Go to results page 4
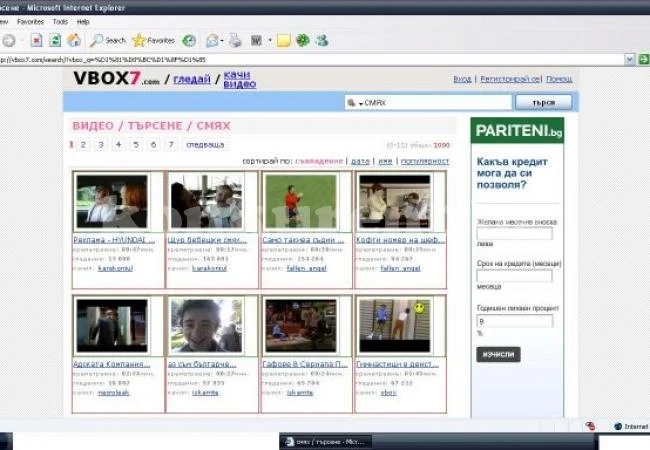 tap(119, 145)
